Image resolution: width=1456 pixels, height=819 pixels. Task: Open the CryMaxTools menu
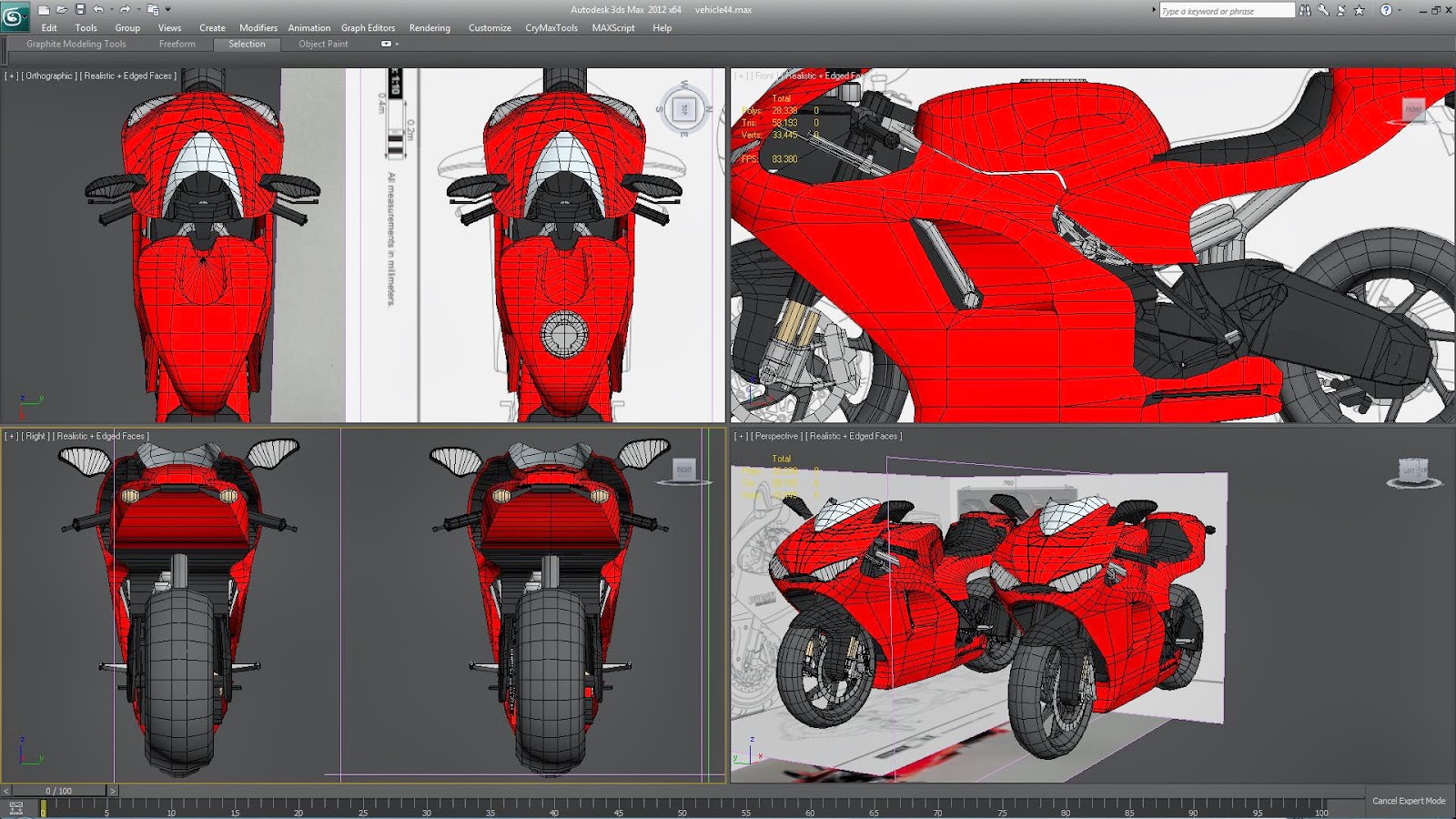551,28
